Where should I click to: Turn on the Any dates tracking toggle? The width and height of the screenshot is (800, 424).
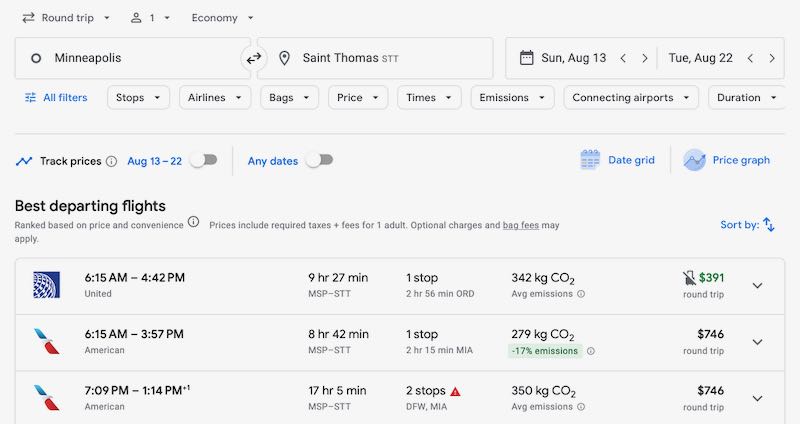click(319, 160)
